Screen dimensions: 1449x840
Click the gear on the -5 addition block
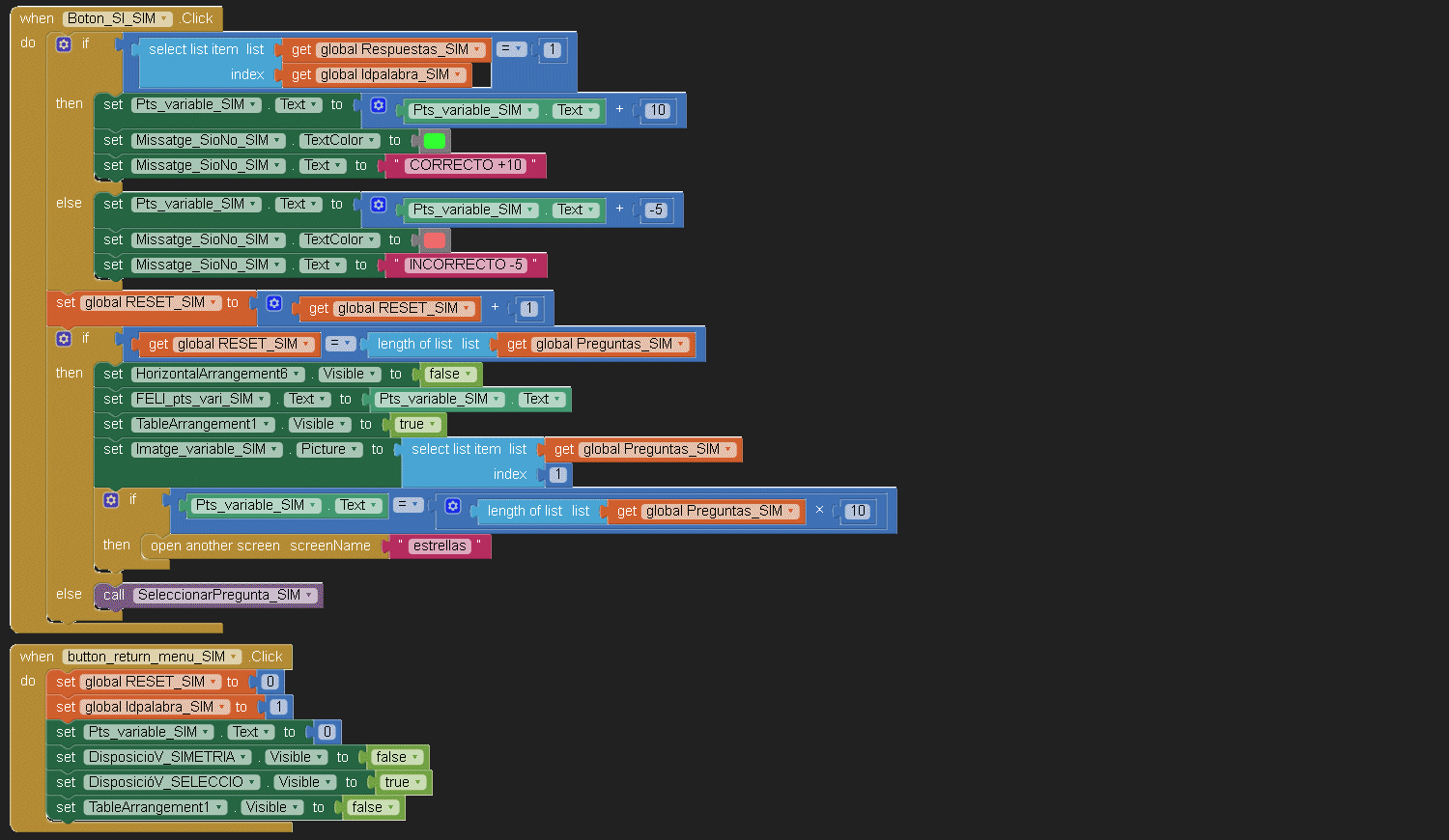click(379, 205)
